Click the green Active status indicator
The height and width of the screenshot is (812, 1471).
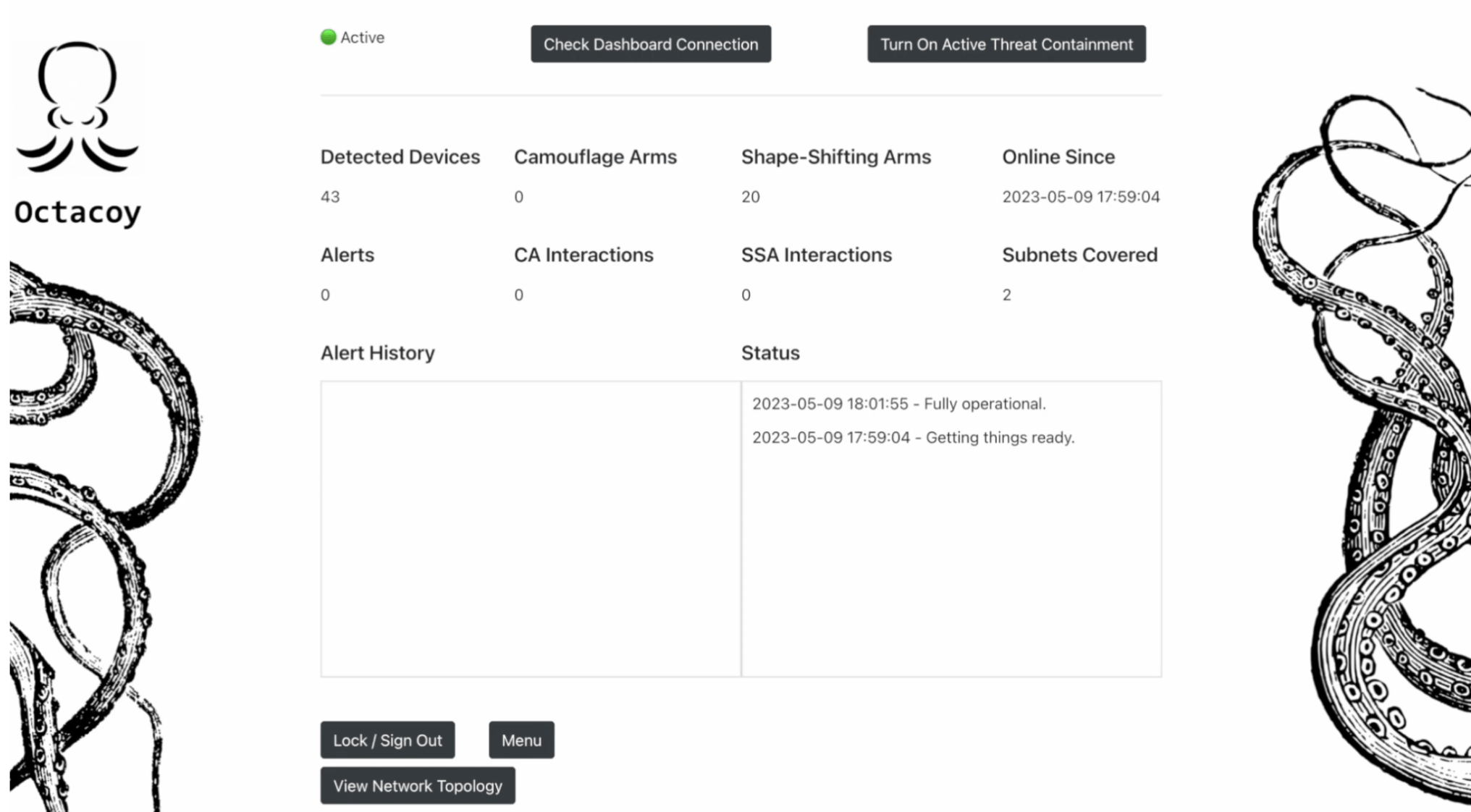click(329, 36)
